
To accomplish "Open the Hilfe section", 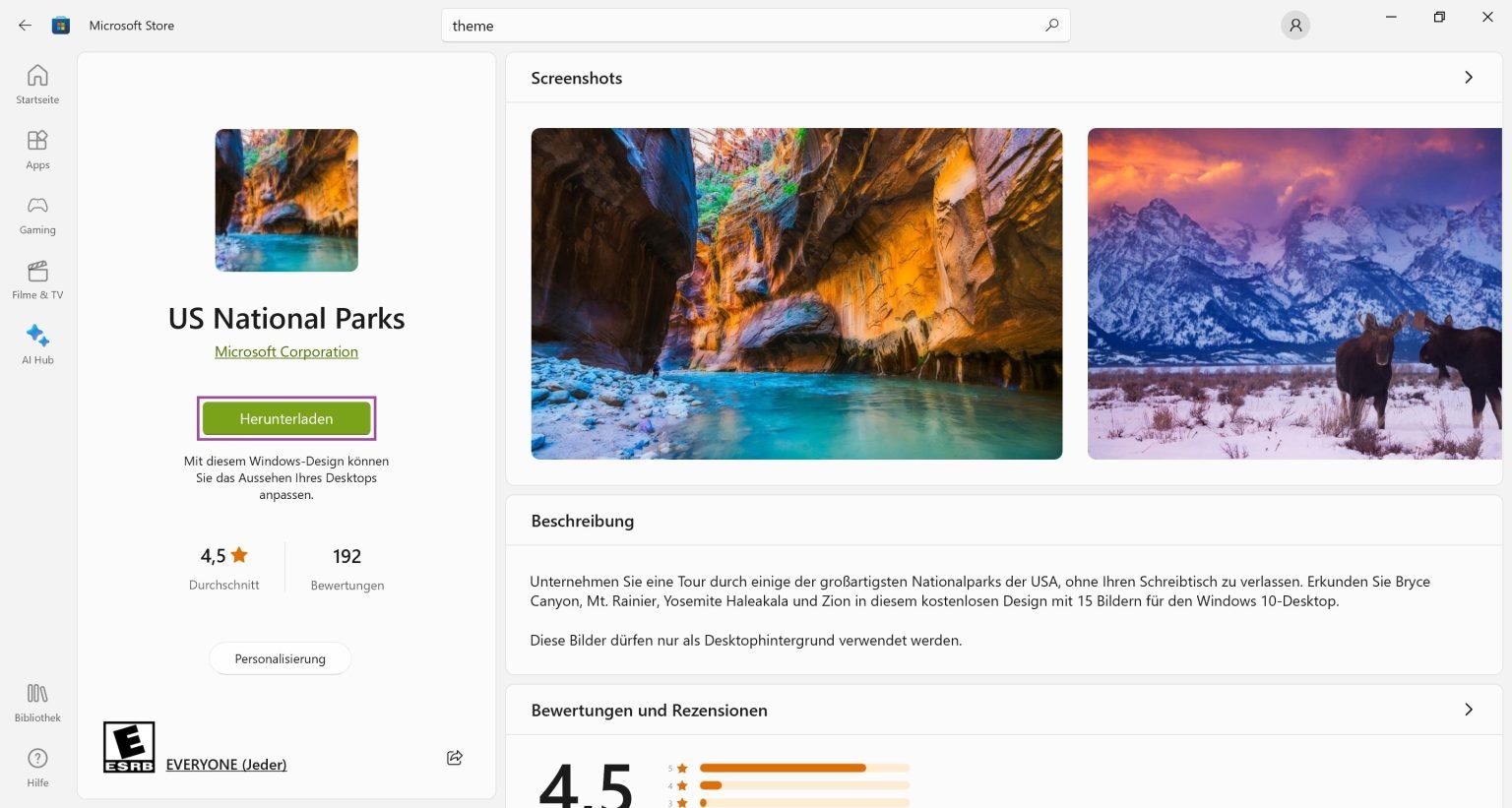I will [36, 767].
